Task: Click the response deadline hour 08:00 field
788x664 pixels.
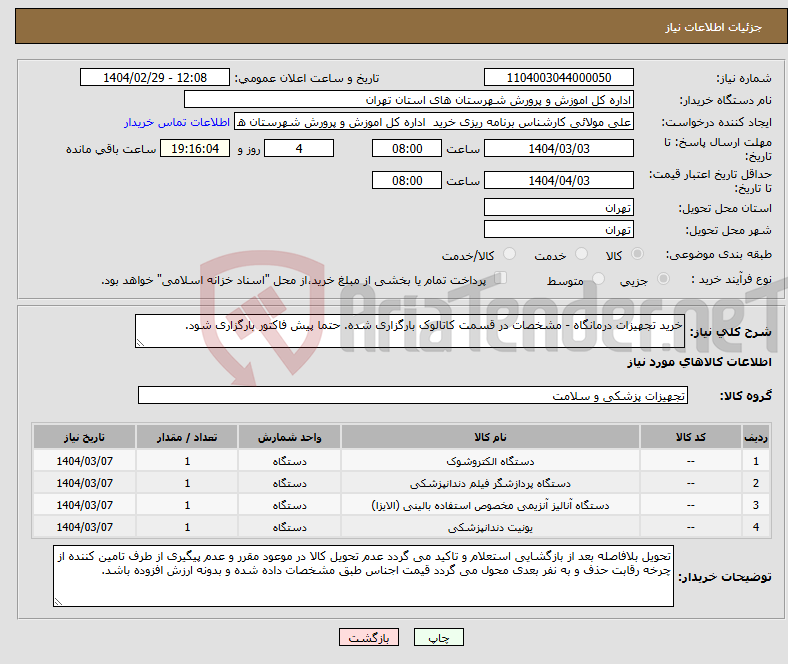Action: (x=407, y=148)
